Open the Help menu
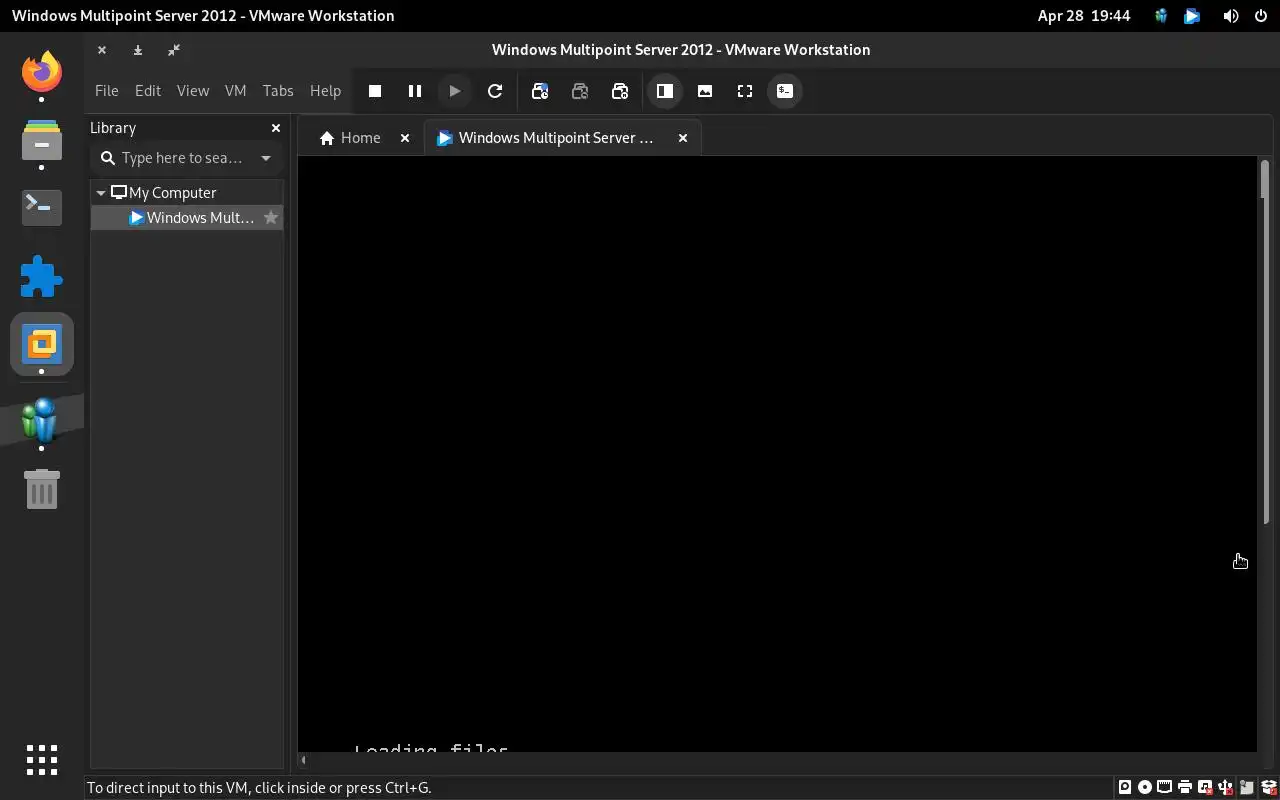This screenshot has width=1280, height=800. (325, 90)
